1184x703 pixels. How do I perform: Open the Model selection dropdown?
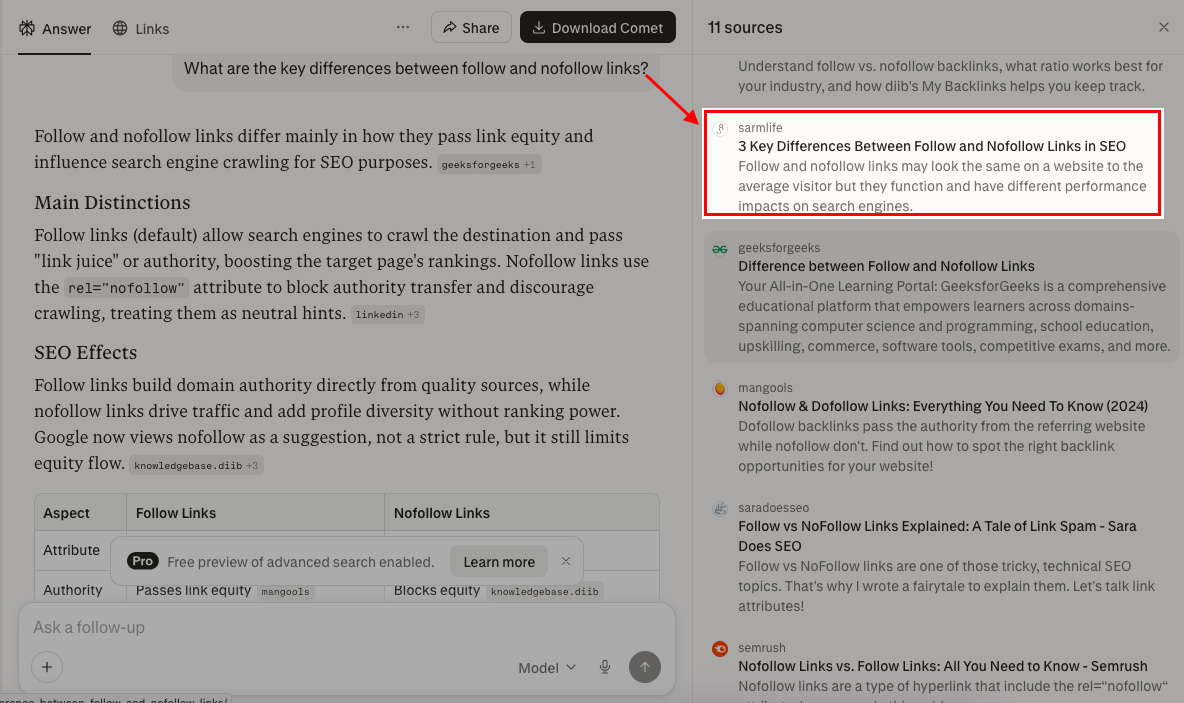pos(546,667)
